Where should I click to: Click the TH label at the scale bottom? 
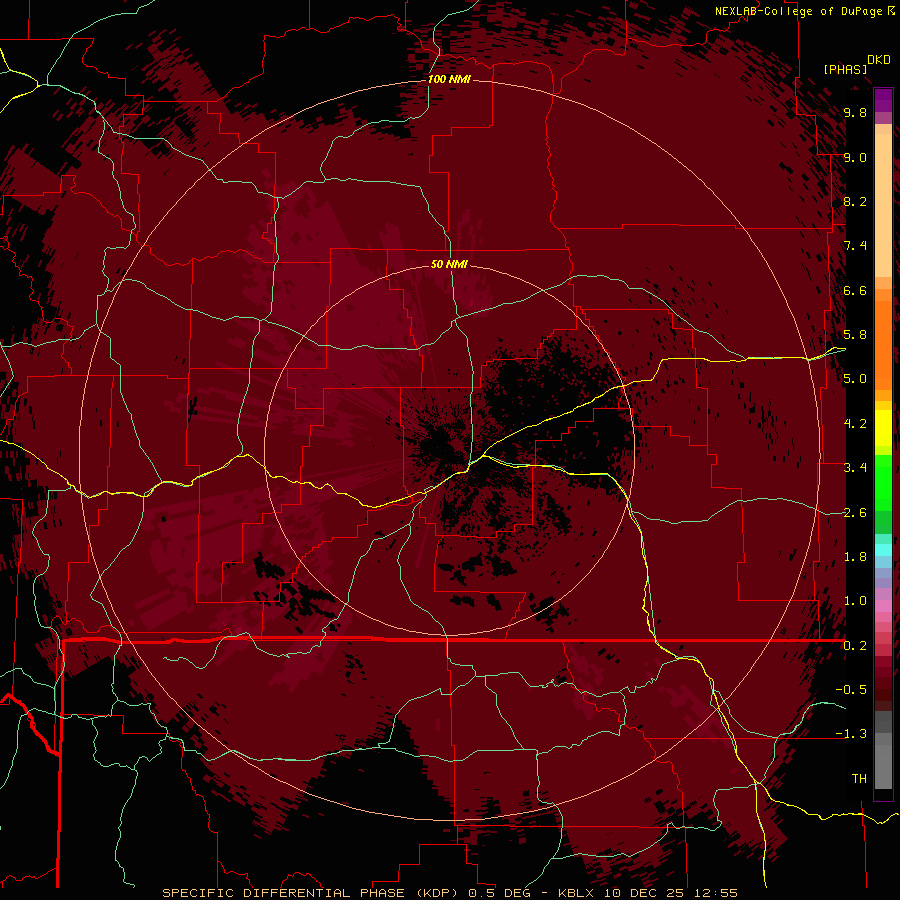(859, 779)
